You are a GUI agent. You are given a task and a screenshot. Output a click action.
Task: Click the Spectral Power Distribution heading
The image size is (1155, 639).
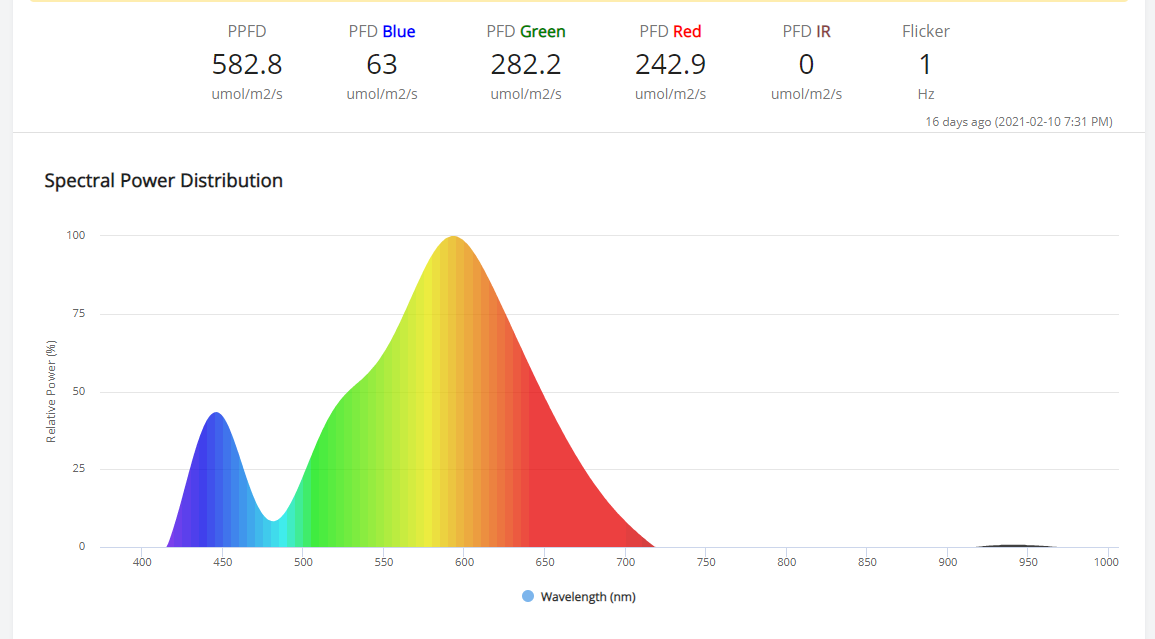pyautogui.click(x=164, y=181)
